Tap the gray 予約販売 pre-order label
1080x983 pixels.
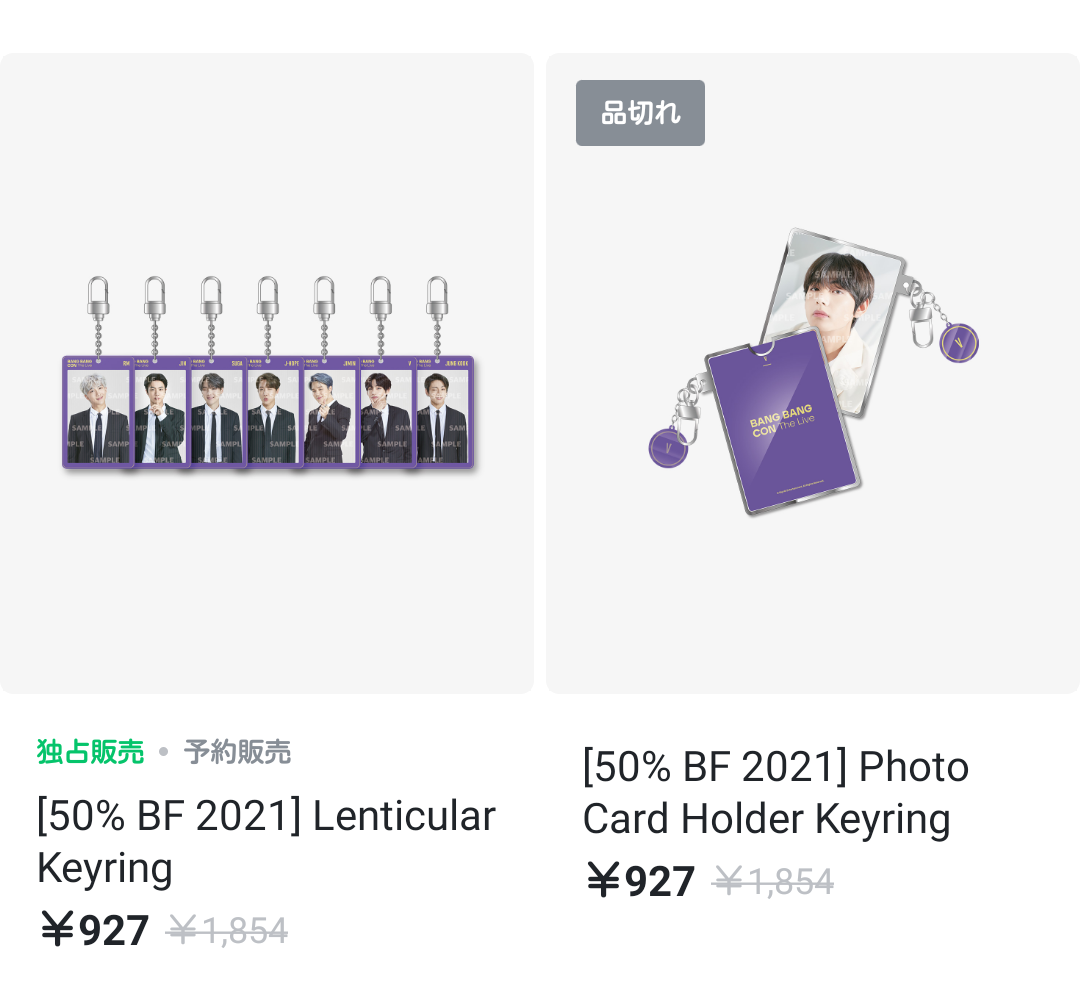click(237, 752)
